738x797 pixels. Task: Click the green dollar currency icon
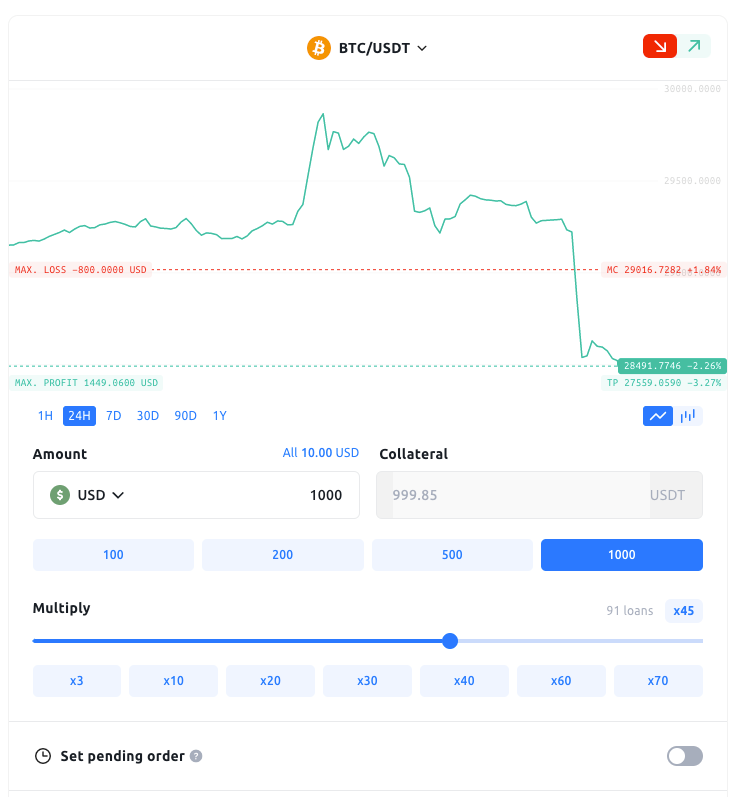[x=60, y=495]
